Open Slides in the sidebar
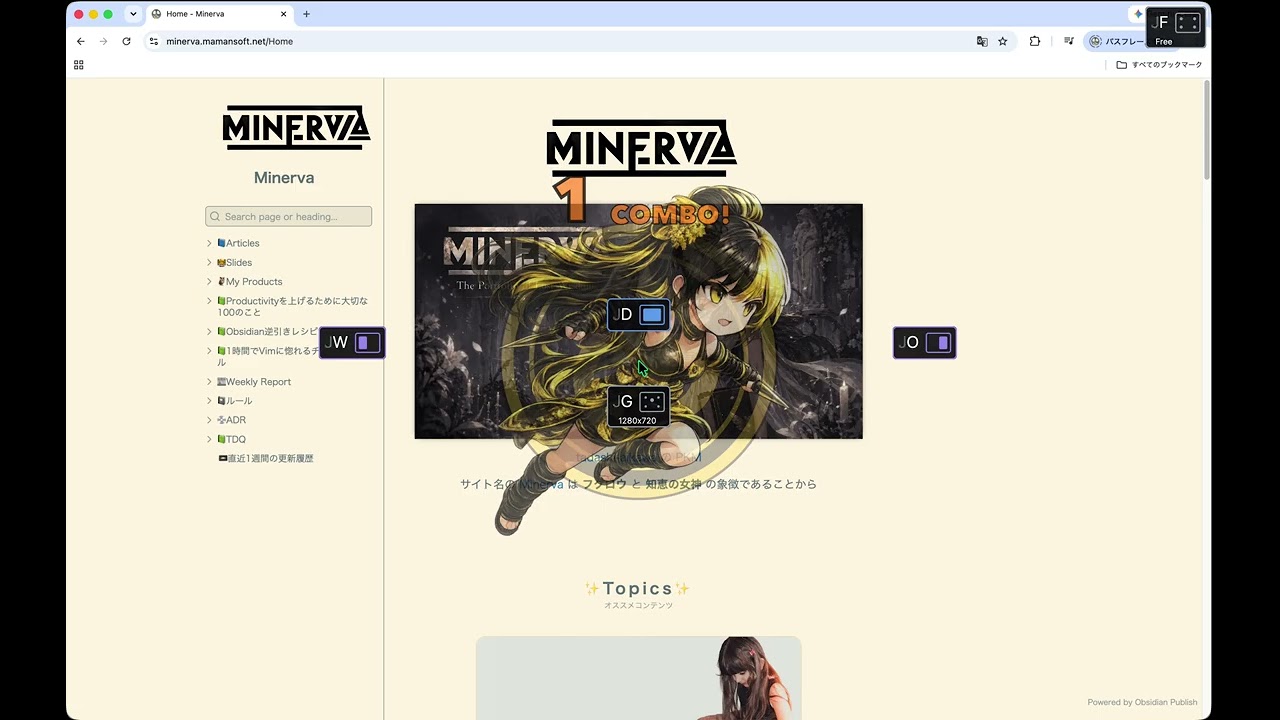Viewport: 1280px width, 720px height. (235, 262)
